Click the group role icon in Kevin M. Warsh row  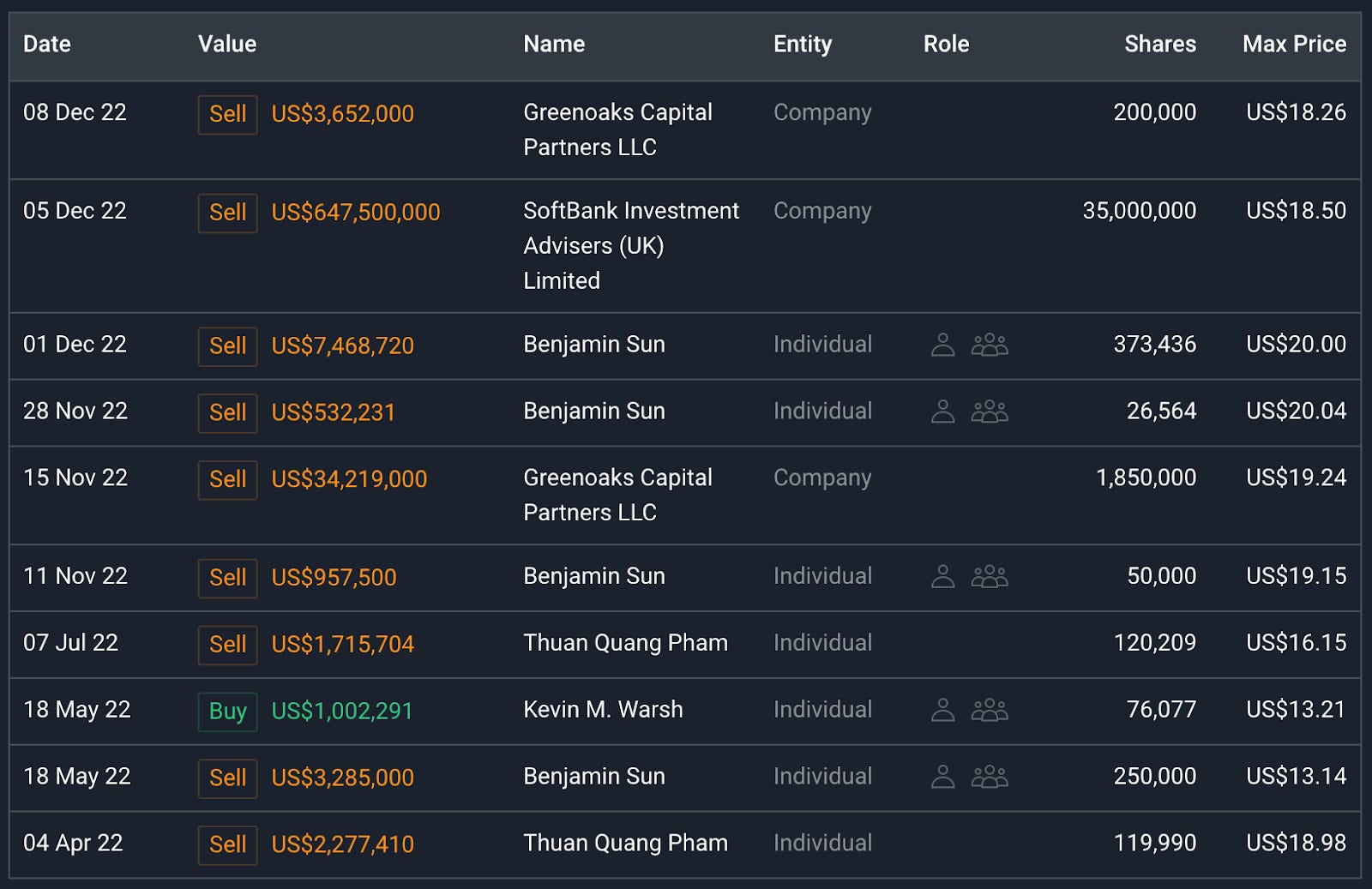990,710
